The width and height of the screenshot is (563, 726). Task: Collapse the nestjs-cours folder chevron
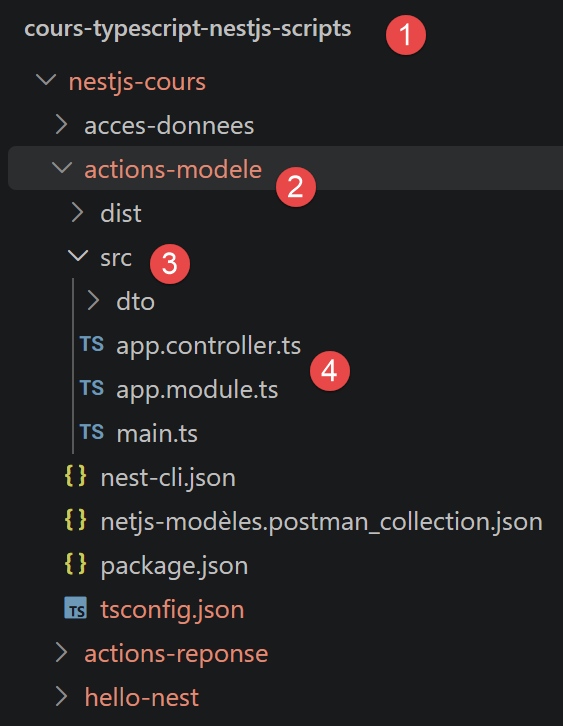(46, 80)
